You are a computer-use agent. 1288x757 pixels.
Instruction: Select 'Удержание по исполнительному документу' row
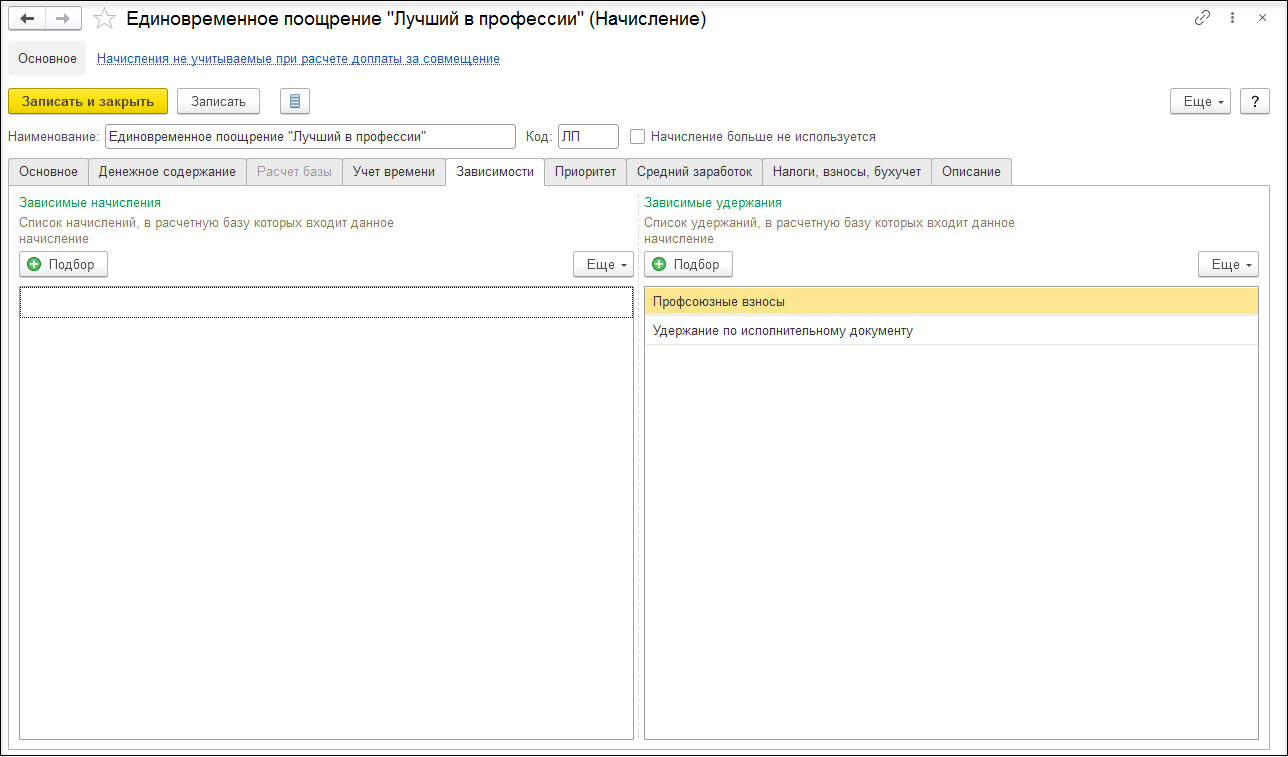tap(951, 330)
